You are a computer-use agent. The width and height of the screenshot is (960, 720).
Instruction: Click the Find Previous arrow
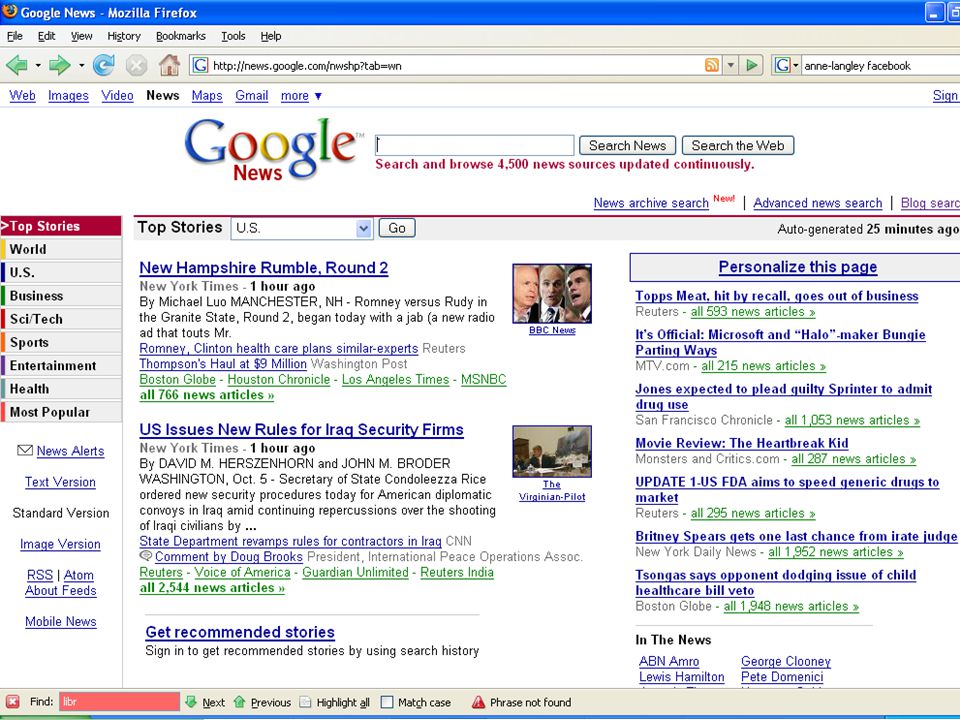pos(239,702)
